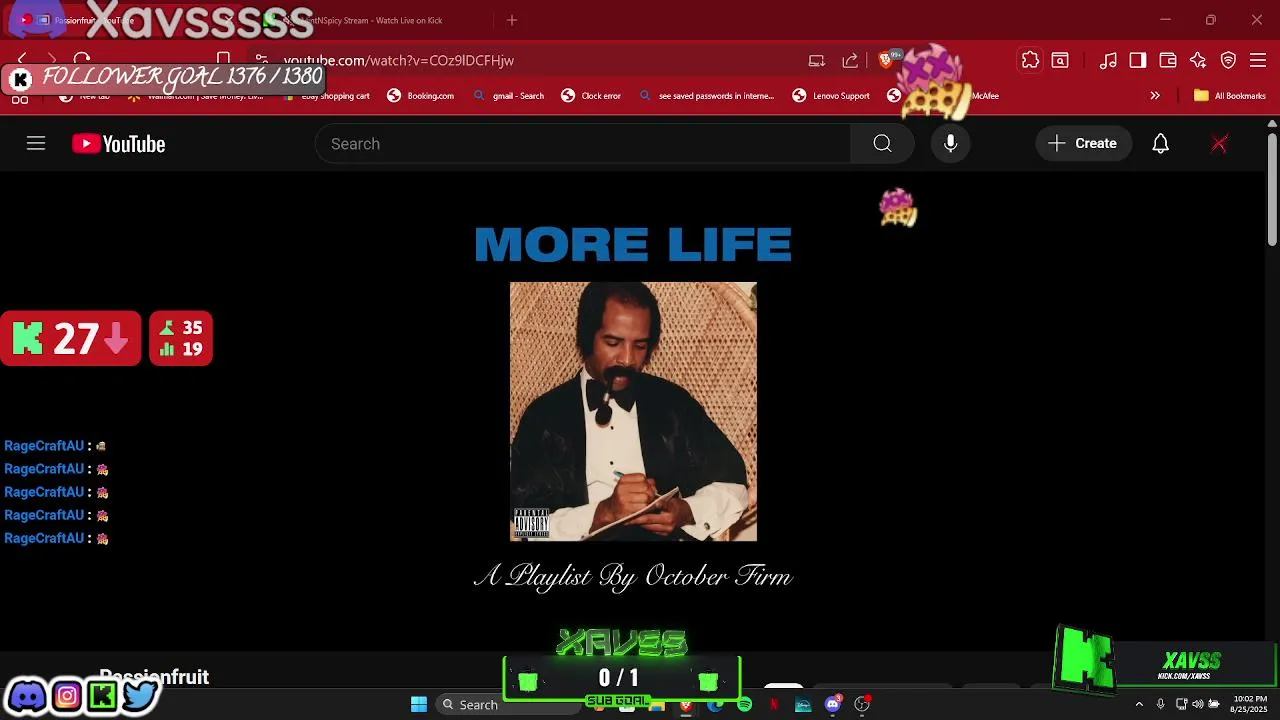The height and width of the screenshot is (720, 1280).
Task: Open the media music note control
Action: [x=1108, y=60]
